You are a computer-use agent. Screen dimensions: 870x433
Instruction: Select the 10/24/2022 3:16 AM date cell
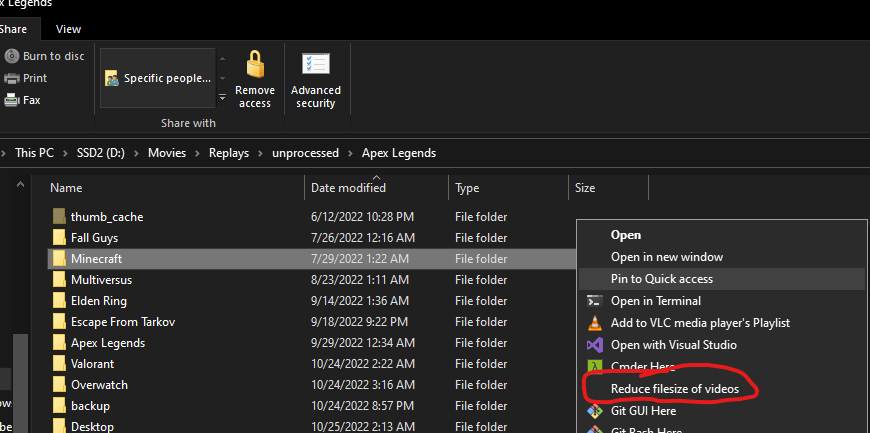363,385
